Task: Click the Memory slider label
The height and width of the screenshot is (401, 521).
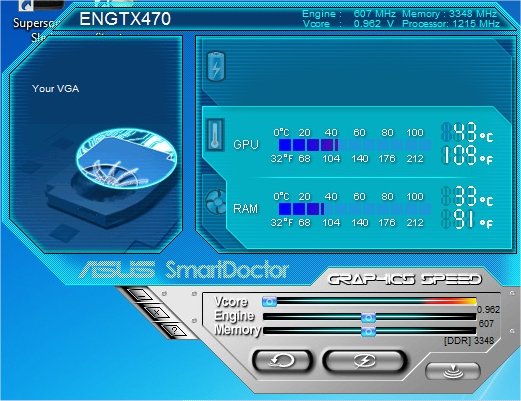Action: click(x=238, y=330)
